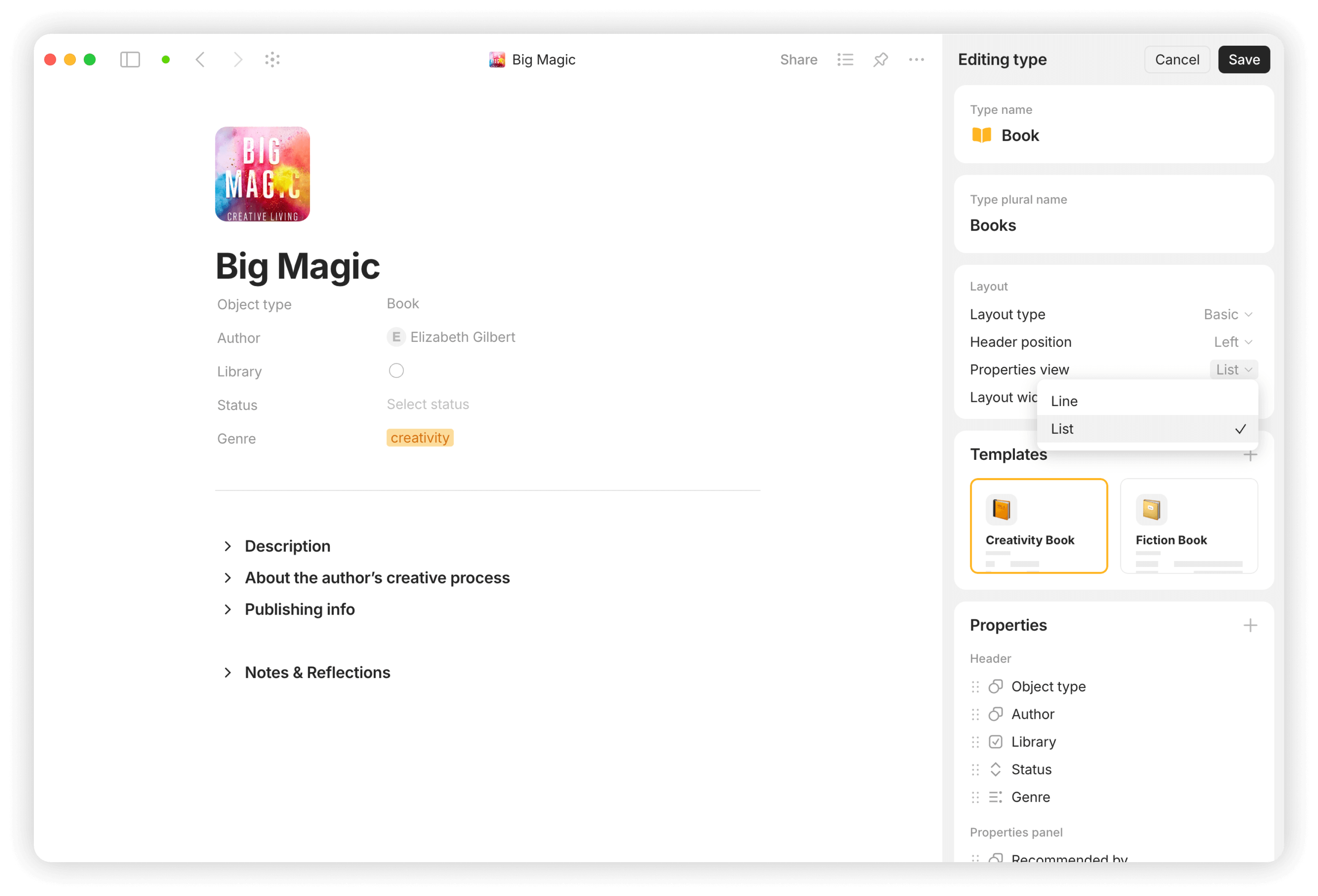The width and height of the screenshot is (1318, 896).
Task: Open the graph view dots icon
Action: 272,60
